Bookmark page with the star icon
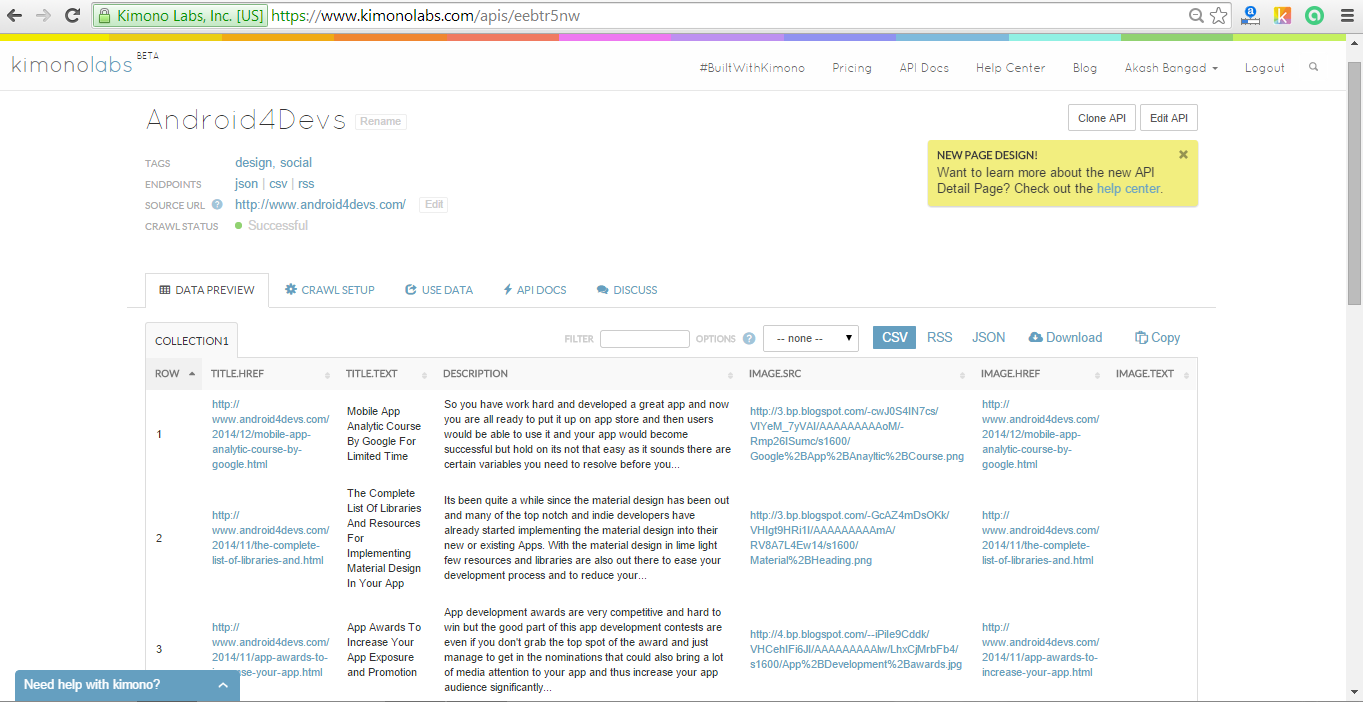This screenshot has width=1366, height=702. [x=1218, y=16]
